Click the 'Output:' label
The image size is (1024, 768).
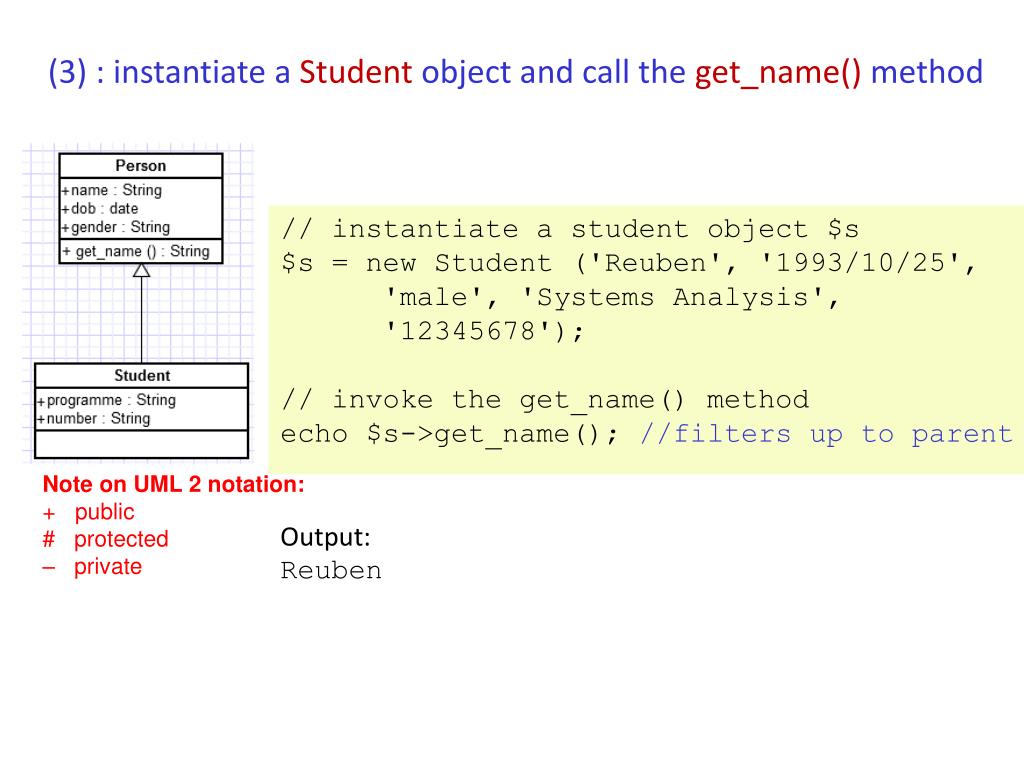pos(325,537)
